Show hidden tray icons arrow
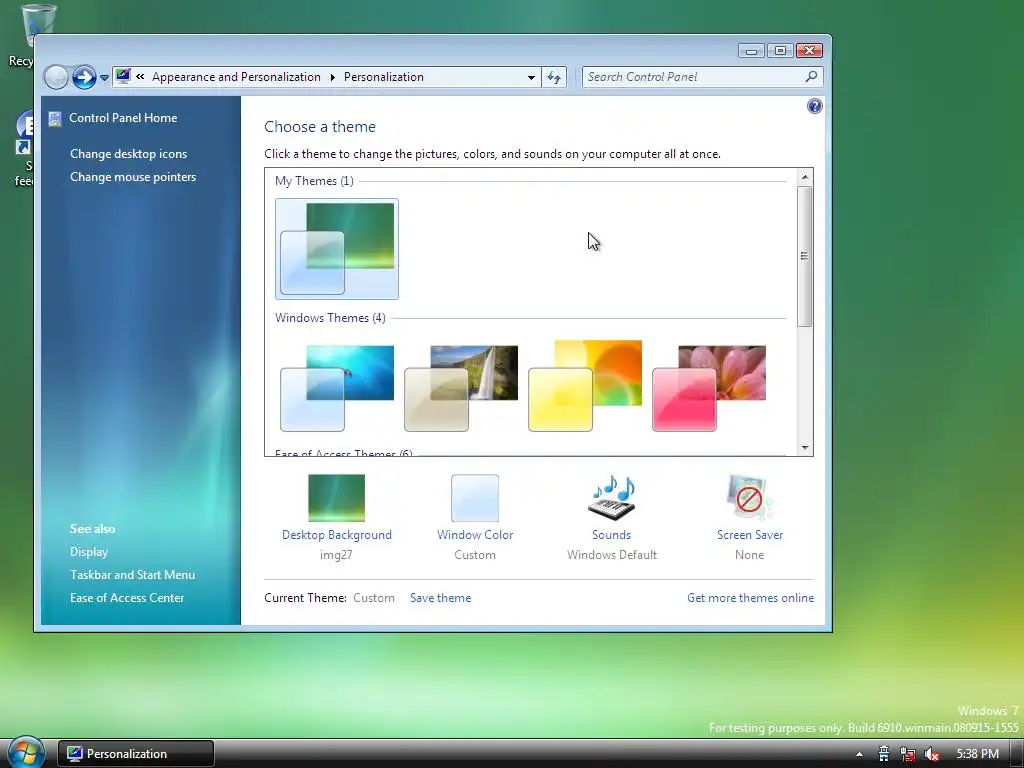Screen dimensions: 1024x768 pos(859,754)
